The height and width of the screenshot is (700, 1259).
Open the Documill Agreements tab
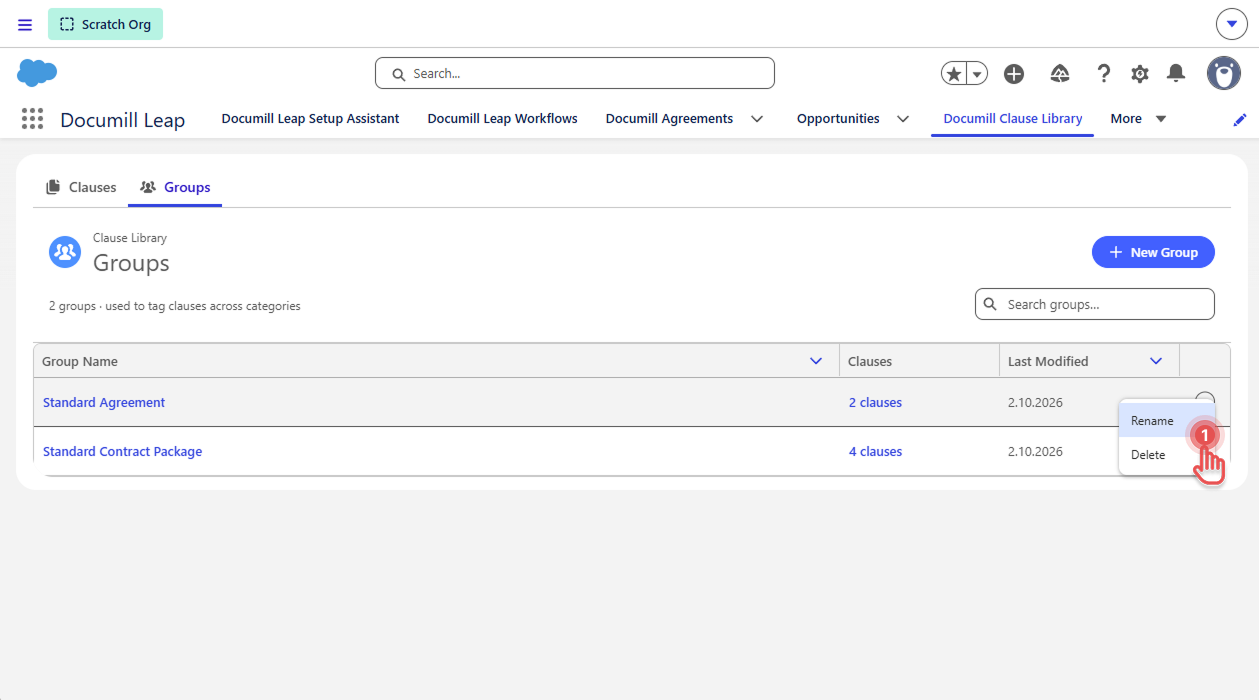669,119
